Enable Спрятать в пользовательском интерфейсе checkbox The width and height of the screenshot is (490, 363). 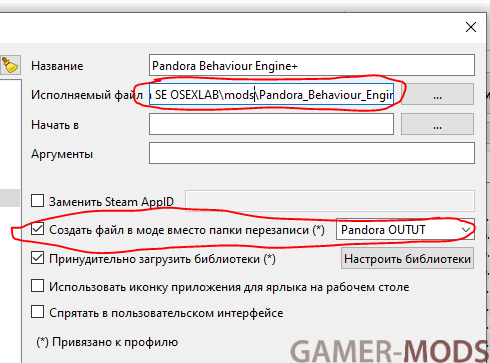(x=37, y=312)
